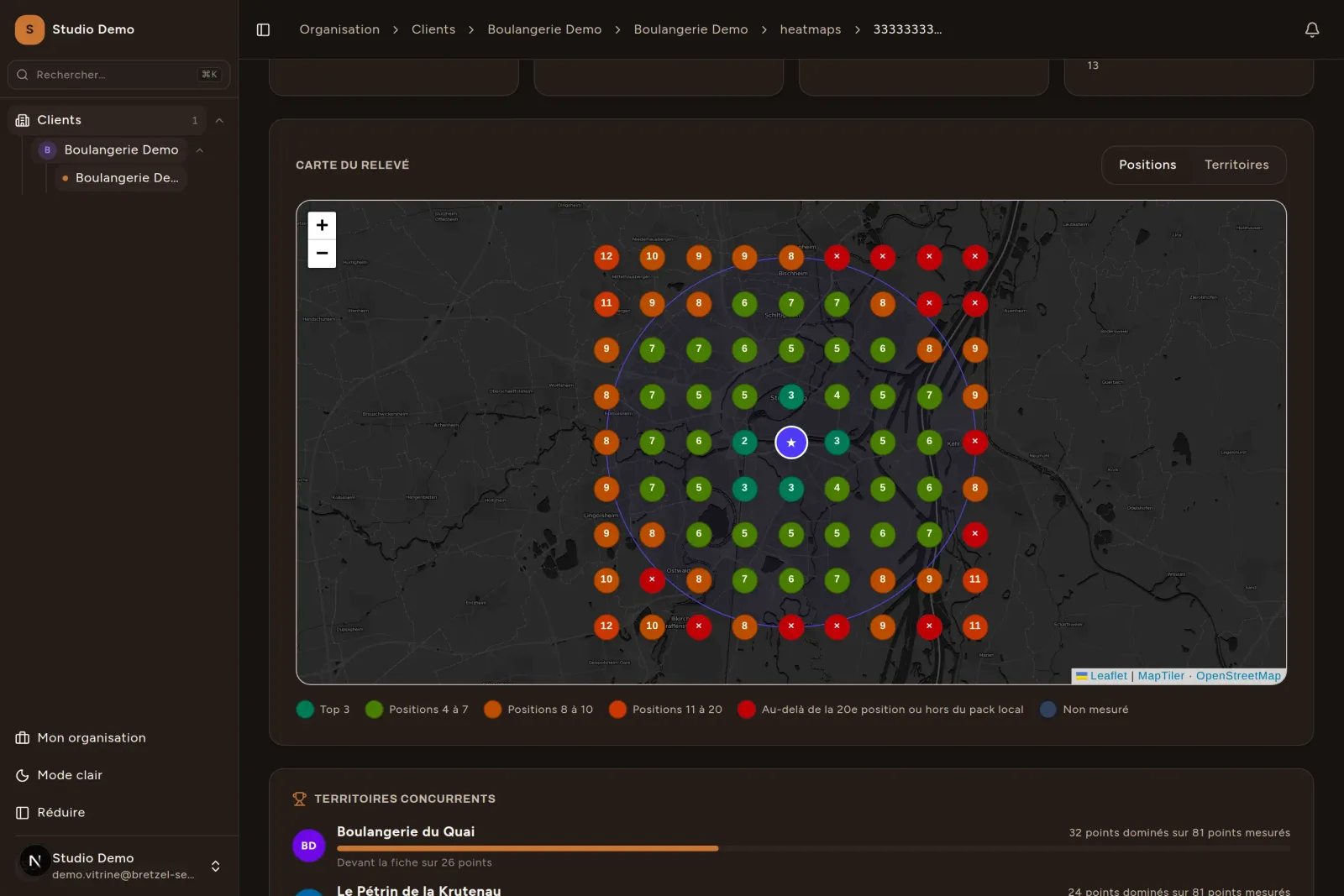Open the notifications bell
Viewport: 1344px width, 896px height.
tap(1312, 29)
